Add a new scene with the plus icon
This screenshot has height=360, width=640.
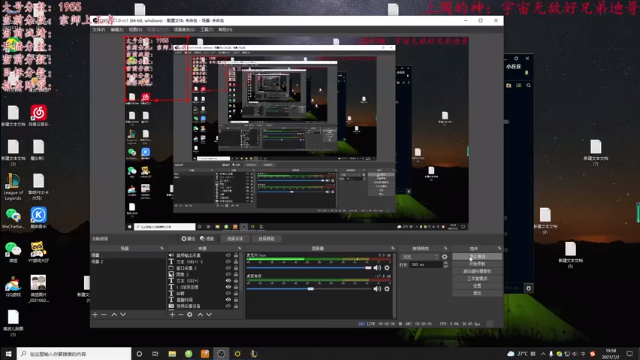point(95,315)
